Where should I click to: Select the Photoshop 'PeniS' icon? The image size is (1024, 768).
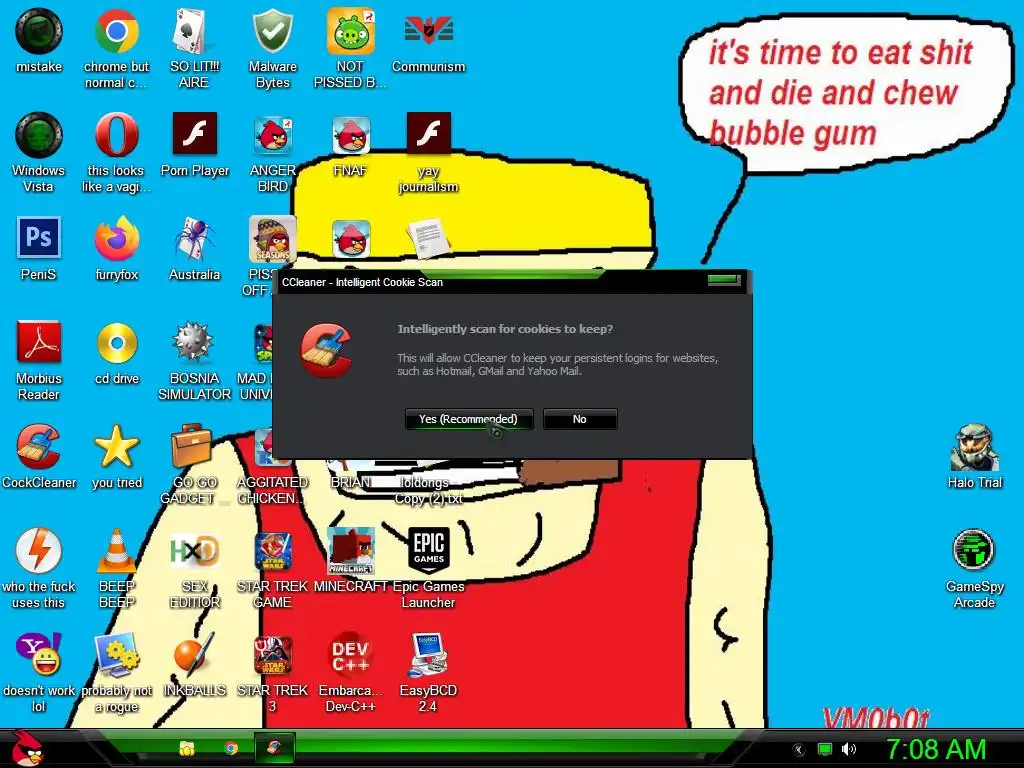tap(39, 249)
